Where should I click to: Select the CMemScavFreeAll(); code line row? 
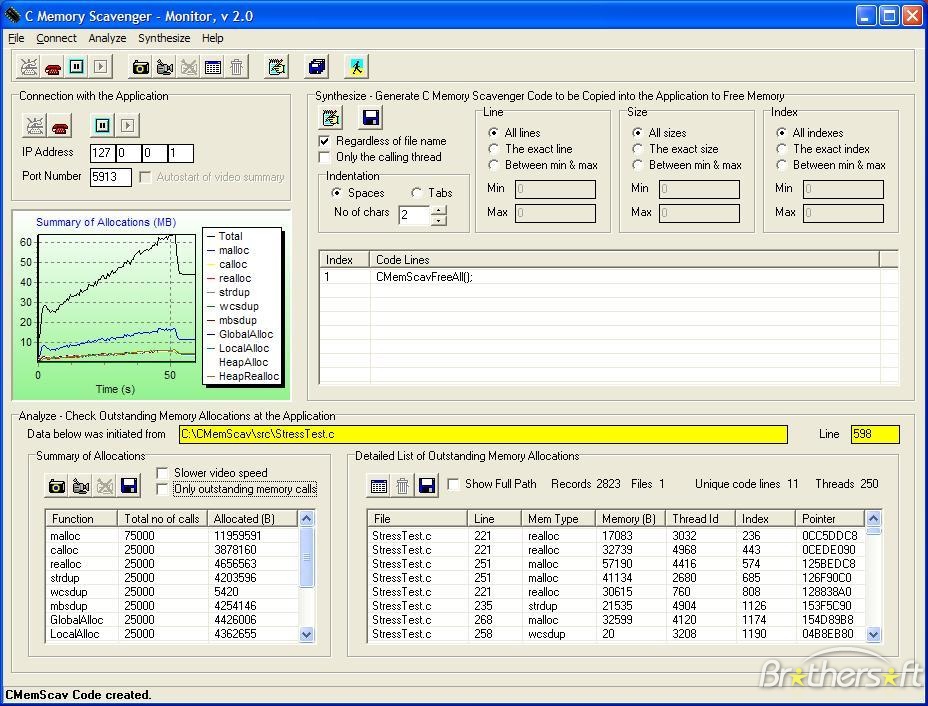point(608,276)
